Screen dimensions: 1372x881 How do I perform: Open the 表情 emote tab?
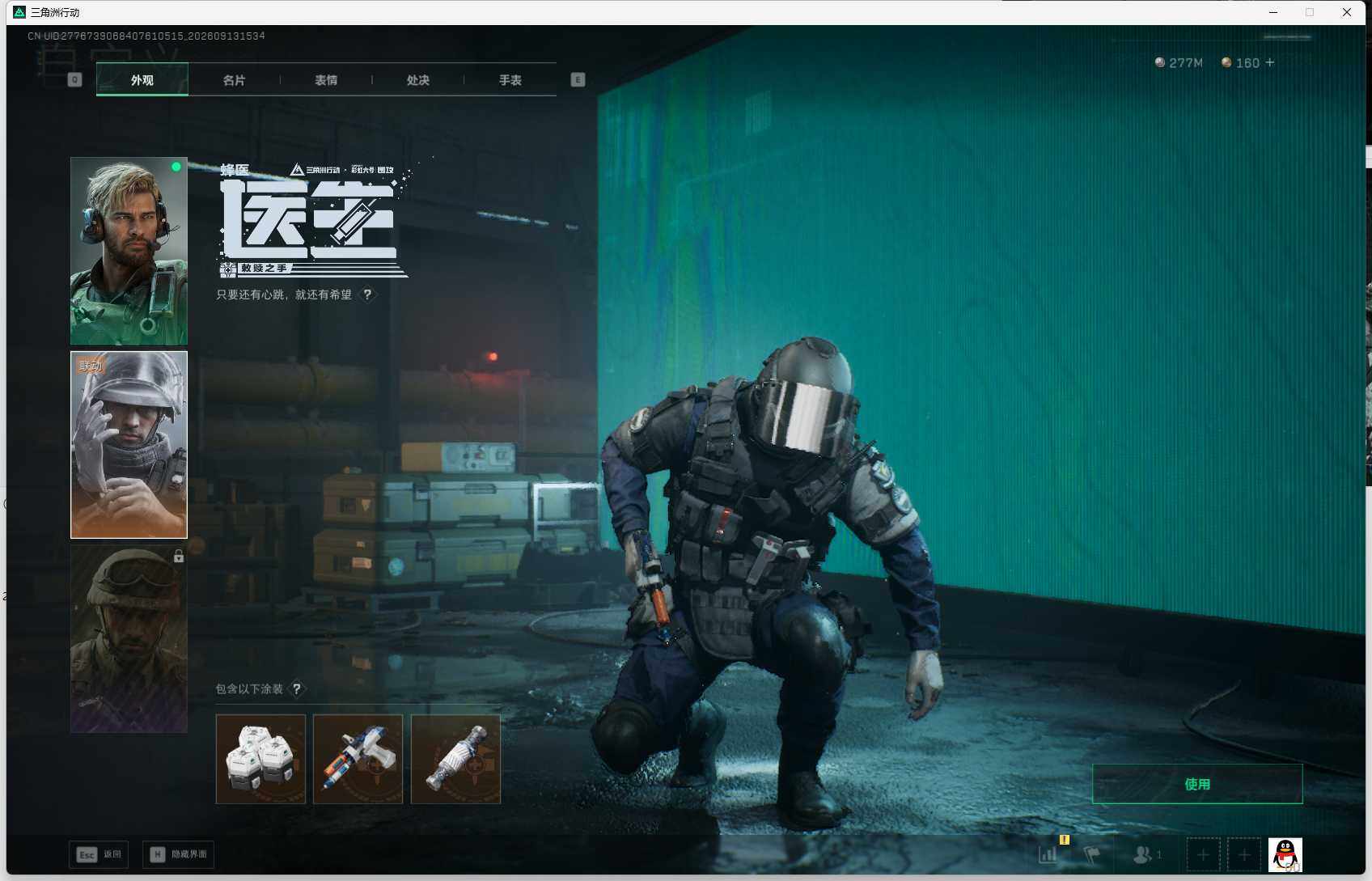[x=326, y=80]
